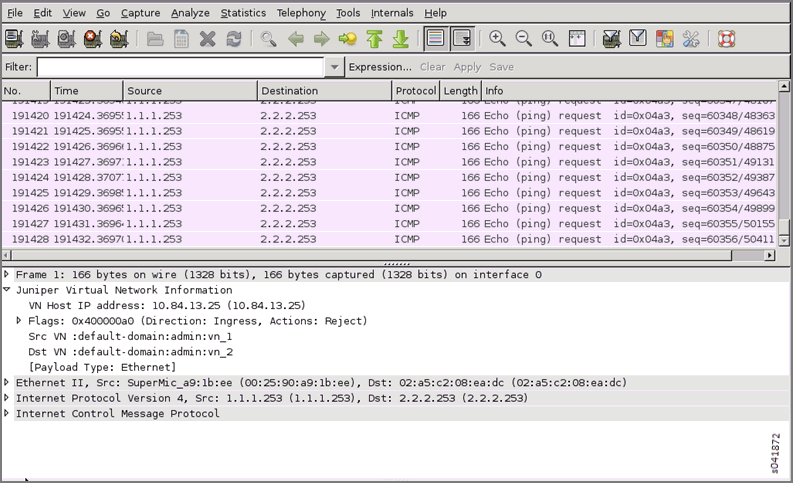Click inside the Filter text field

180,67
